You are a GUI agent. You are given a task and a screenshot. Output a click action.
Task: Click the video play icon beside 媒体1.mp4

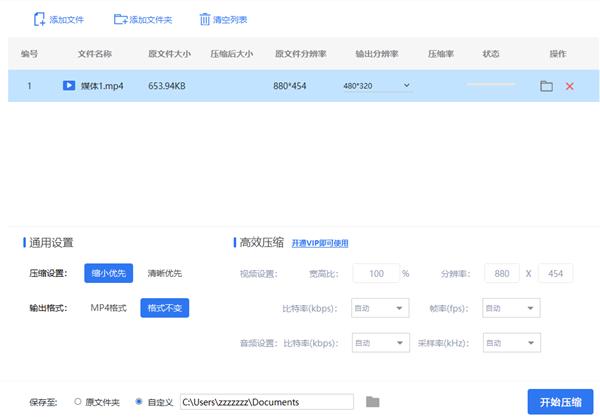[x=69, y=85]
